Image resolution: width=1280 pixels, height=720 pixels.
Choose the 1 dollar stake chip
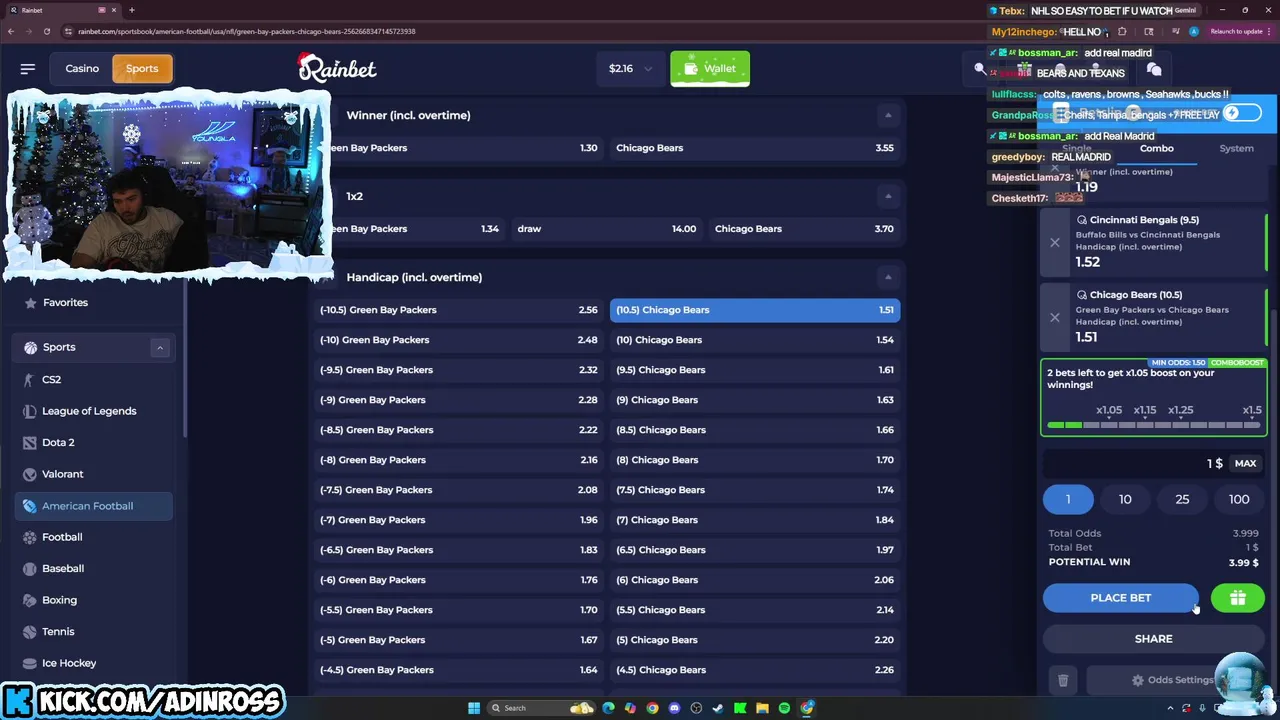coord(1068,499)
